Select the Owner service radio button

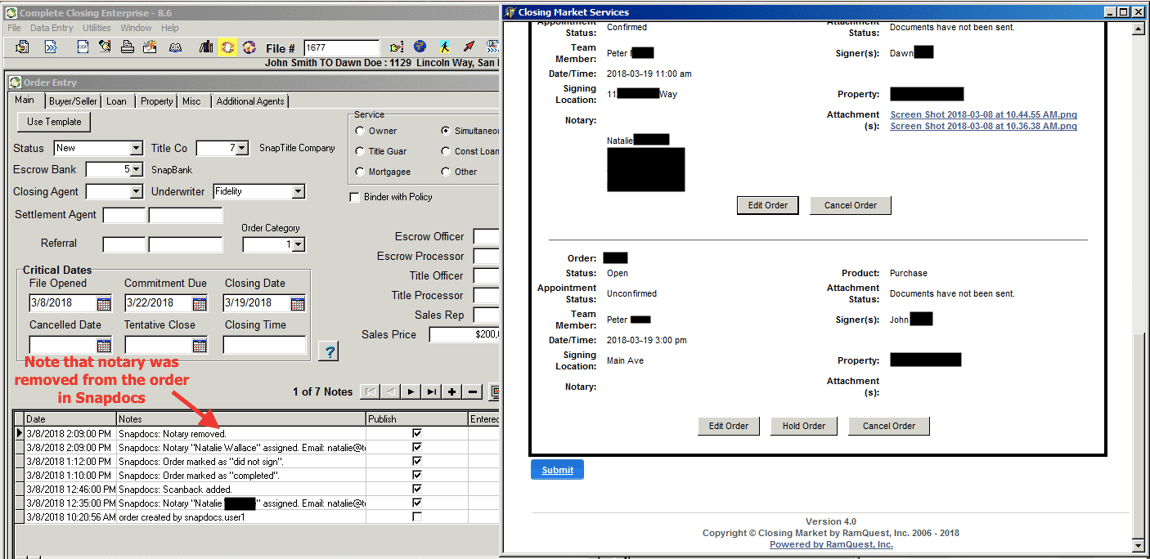[x=359, y=131]
